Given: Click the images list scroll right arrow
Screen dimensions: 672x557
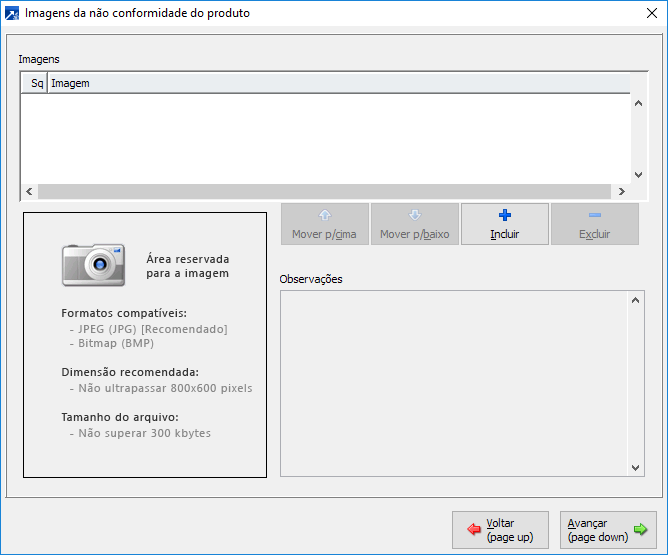Looking at the screenshot, I should point(624,192).
